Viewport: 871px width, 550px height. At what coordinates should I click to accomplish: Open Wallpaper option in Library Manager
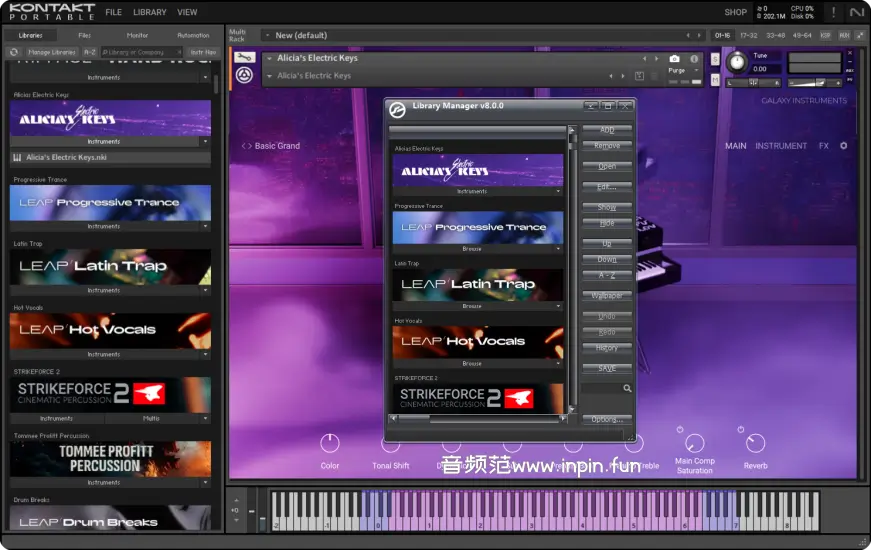(x=607, y=296)
